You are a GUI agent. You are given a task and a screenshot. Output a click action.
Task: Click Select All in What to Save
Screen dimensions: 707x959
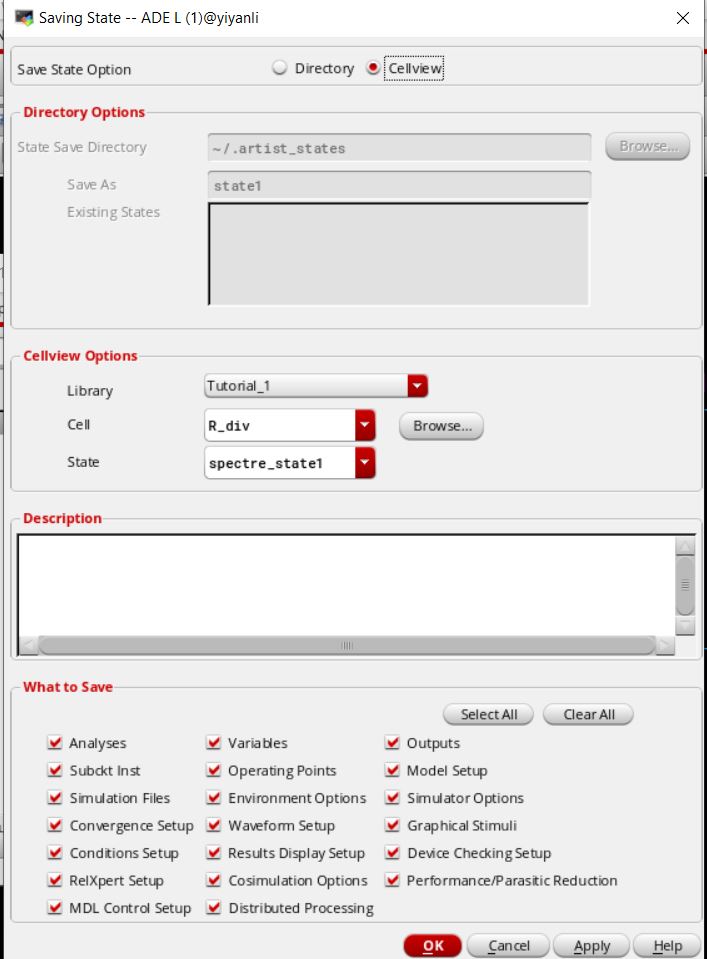tap(488, 714)
